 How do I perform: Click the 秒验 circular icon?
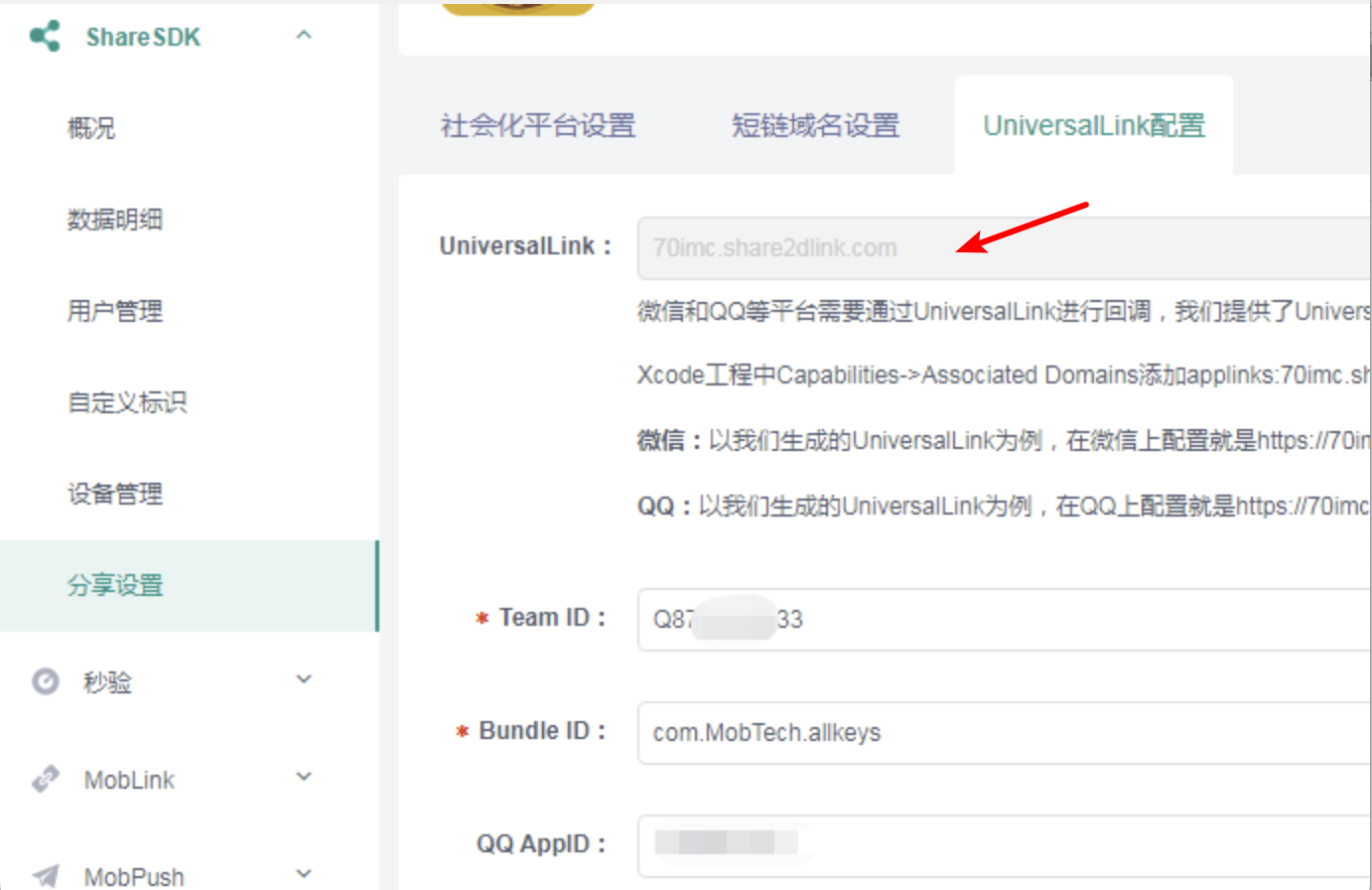pyautogui.click(x=46, y=681)
